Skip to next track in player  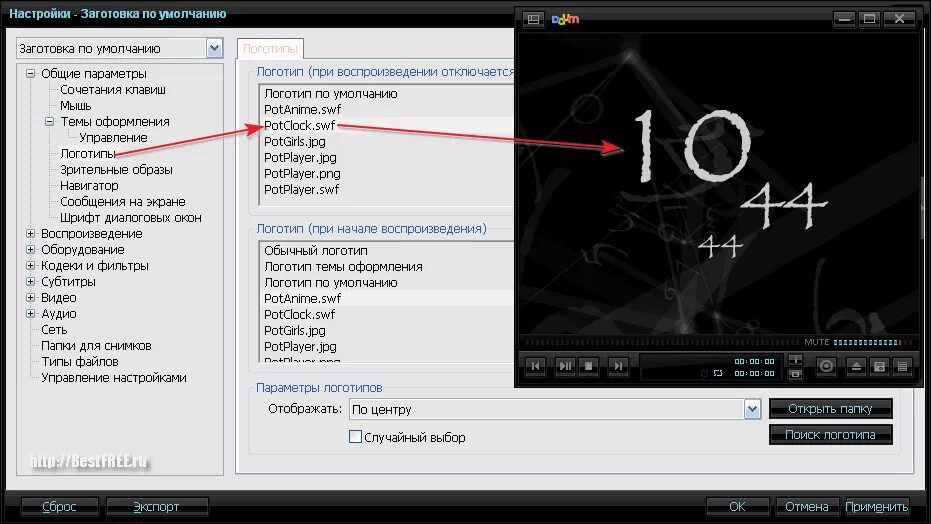click(618, 366)
